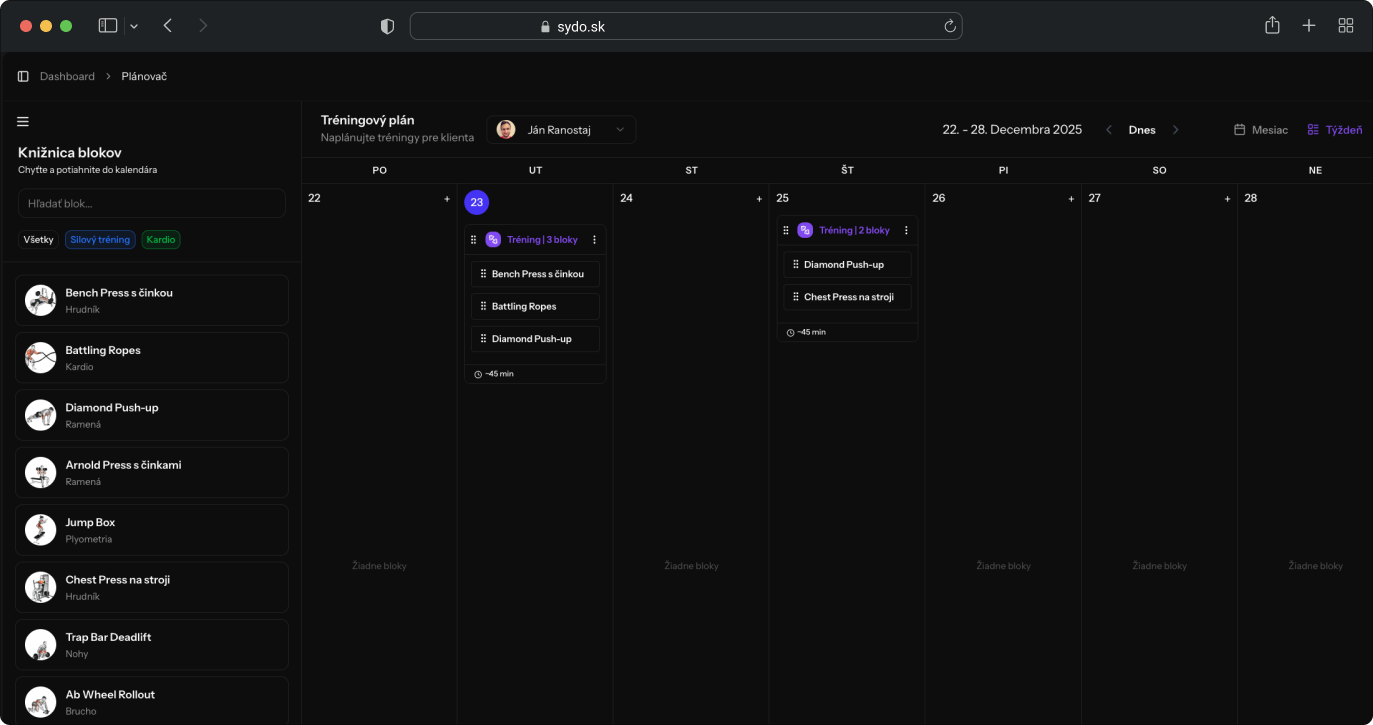Image resolution: width=1373 pixels, height=725 pixels.
Task: Open the Ján Ranostaj client dropdown
Action: point(562,130)
